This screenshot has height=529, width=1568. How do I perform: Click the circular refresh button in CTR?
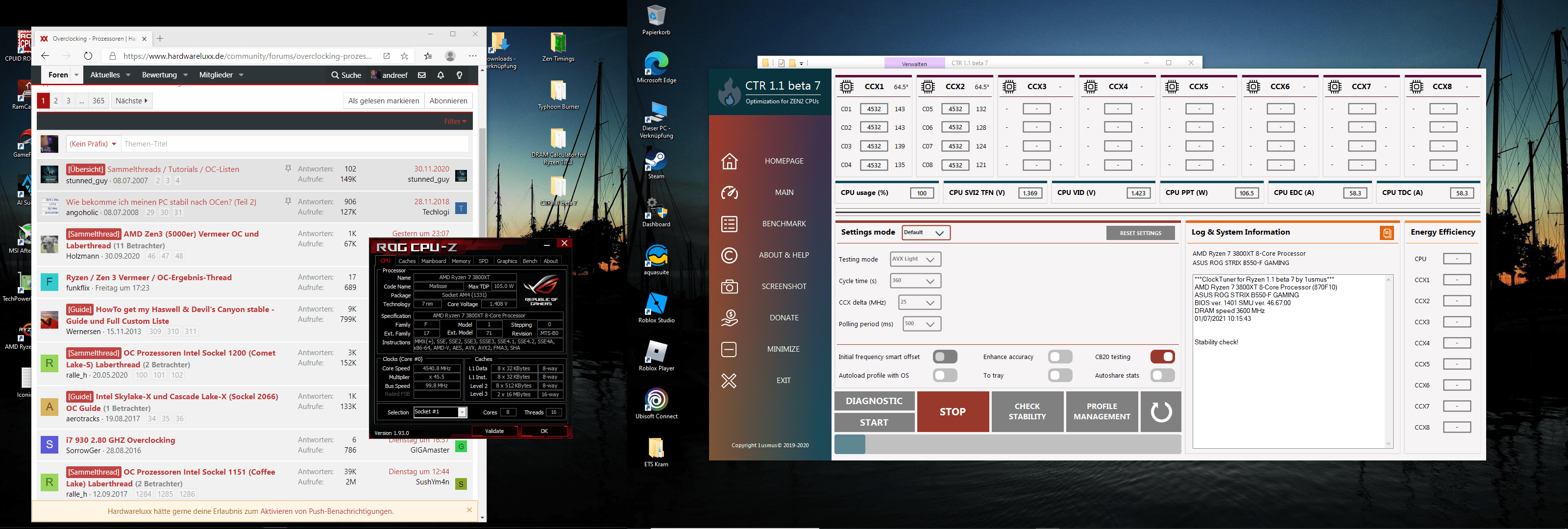pos(1161,411)
